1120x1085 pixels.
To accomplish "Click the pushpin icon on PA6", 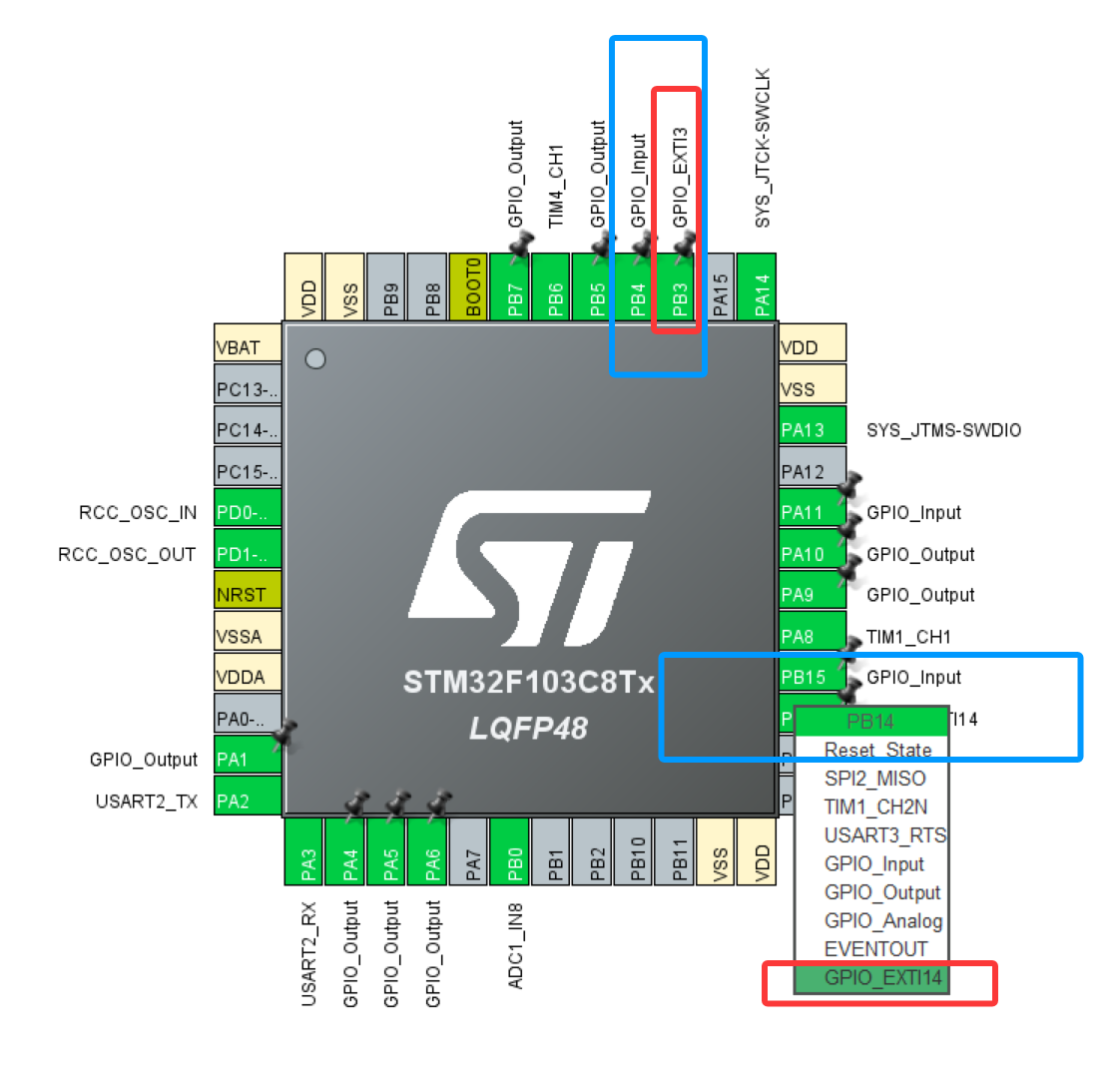I will [x=439, y=804].
